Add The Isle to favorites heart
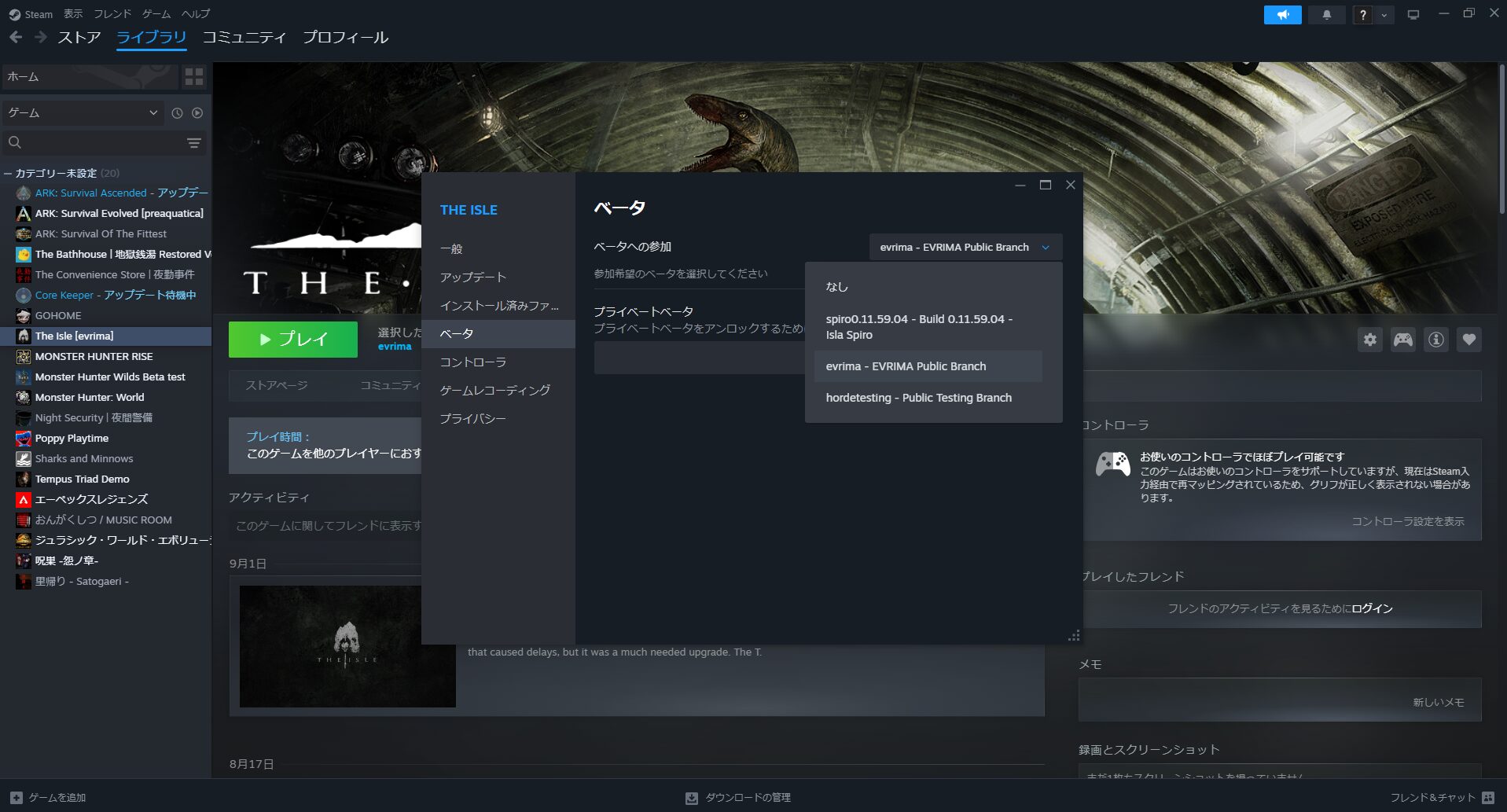Image resolution: width=1507 pixels, height=812 pixels. 1469,340
